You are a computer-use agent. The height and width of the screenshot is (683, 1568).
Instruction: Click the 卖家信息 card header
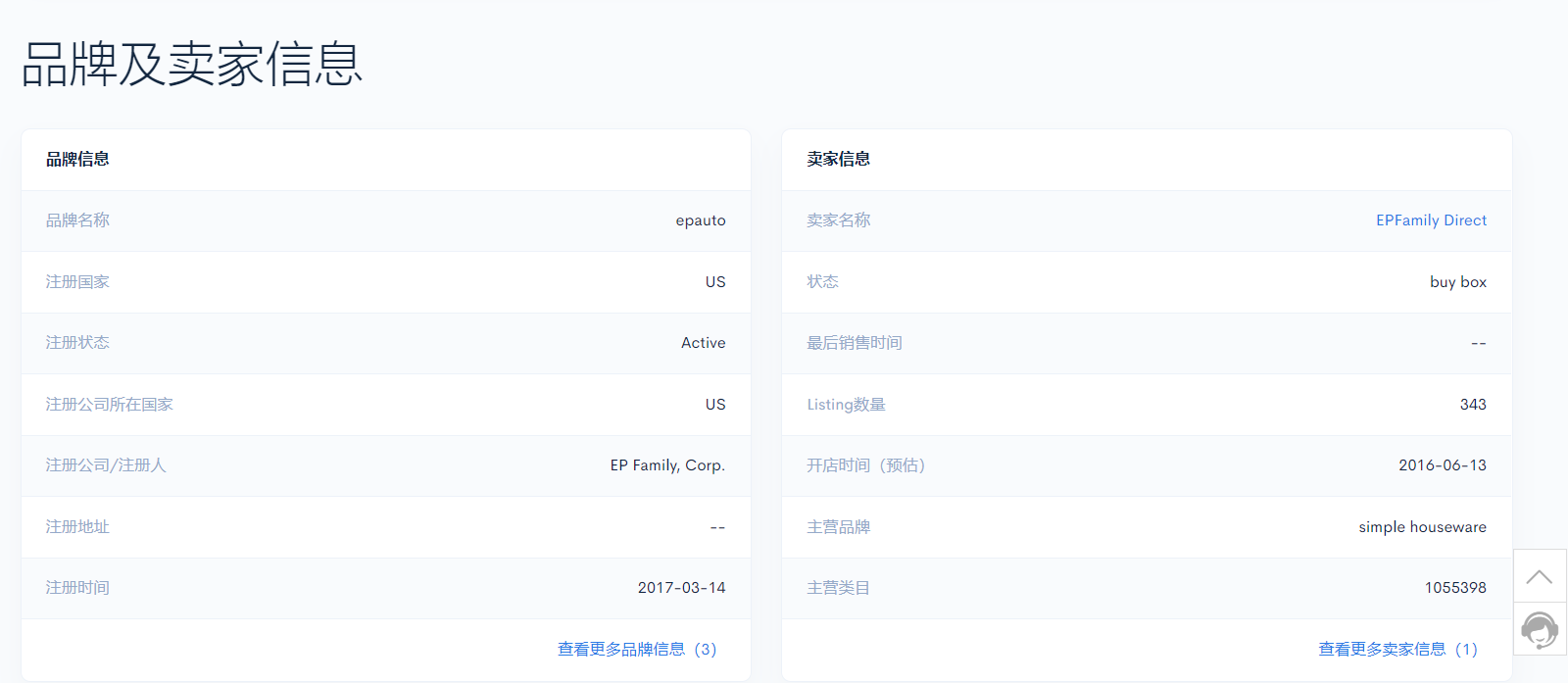pos(839,159)
